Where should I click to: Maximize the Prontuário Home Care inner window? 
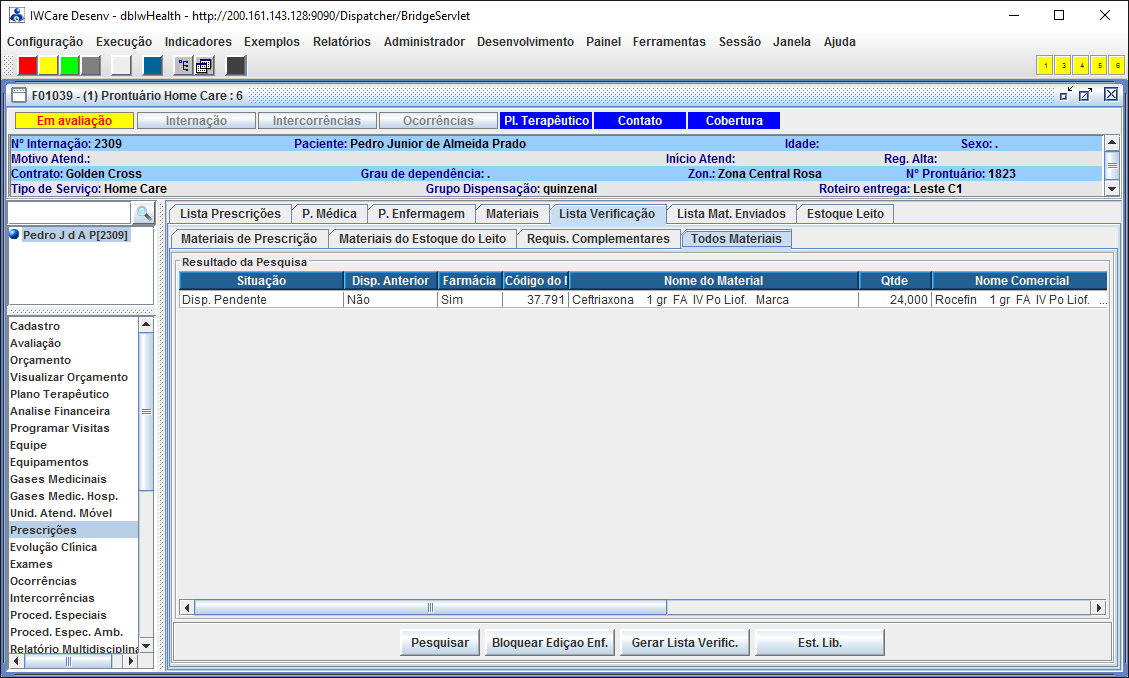pyautogui.click(x=1086, y=94)
